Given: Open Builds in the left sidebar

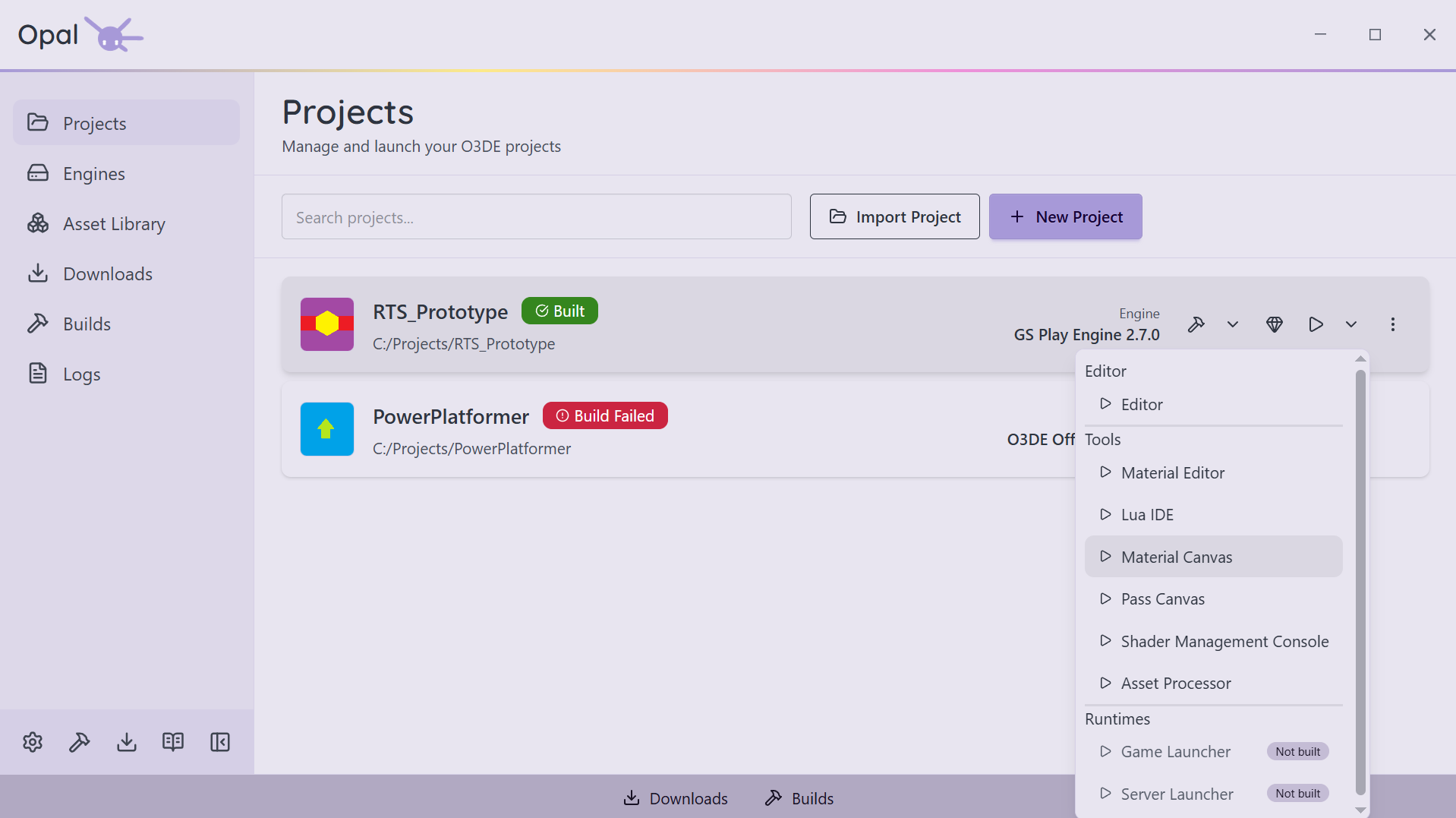Looking at the screenshot, I should click(x=126, y=324).
